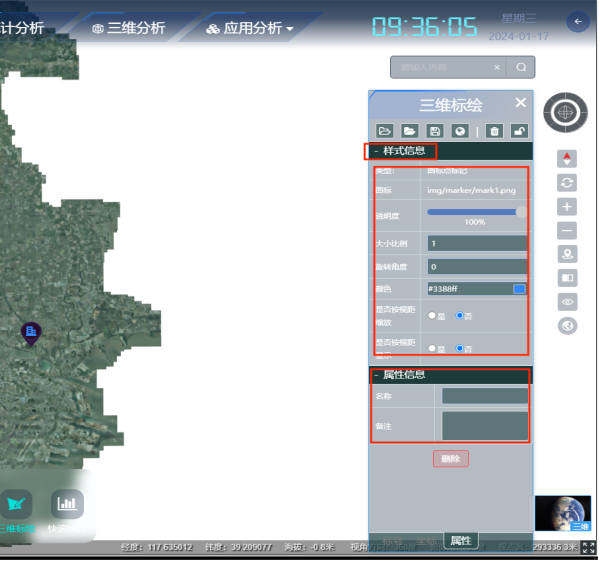
Task: Click the #3388ff color text field
Action: point(470,289)
